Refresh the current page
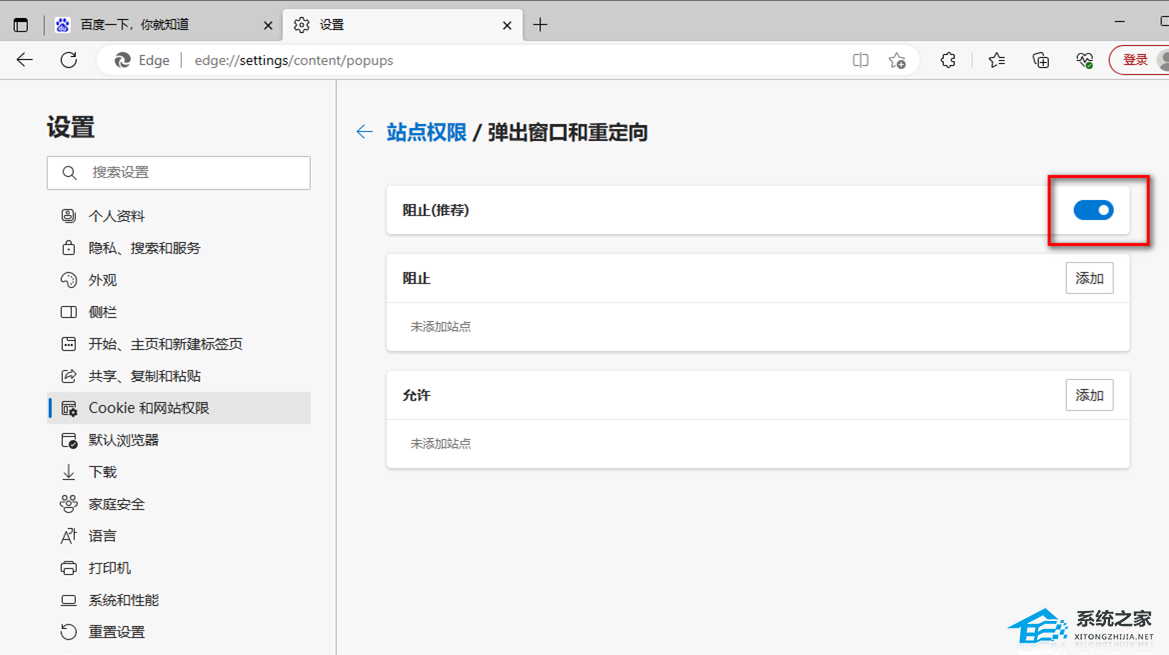This screenshot has height=655, width=1169. tap(69, 60)
